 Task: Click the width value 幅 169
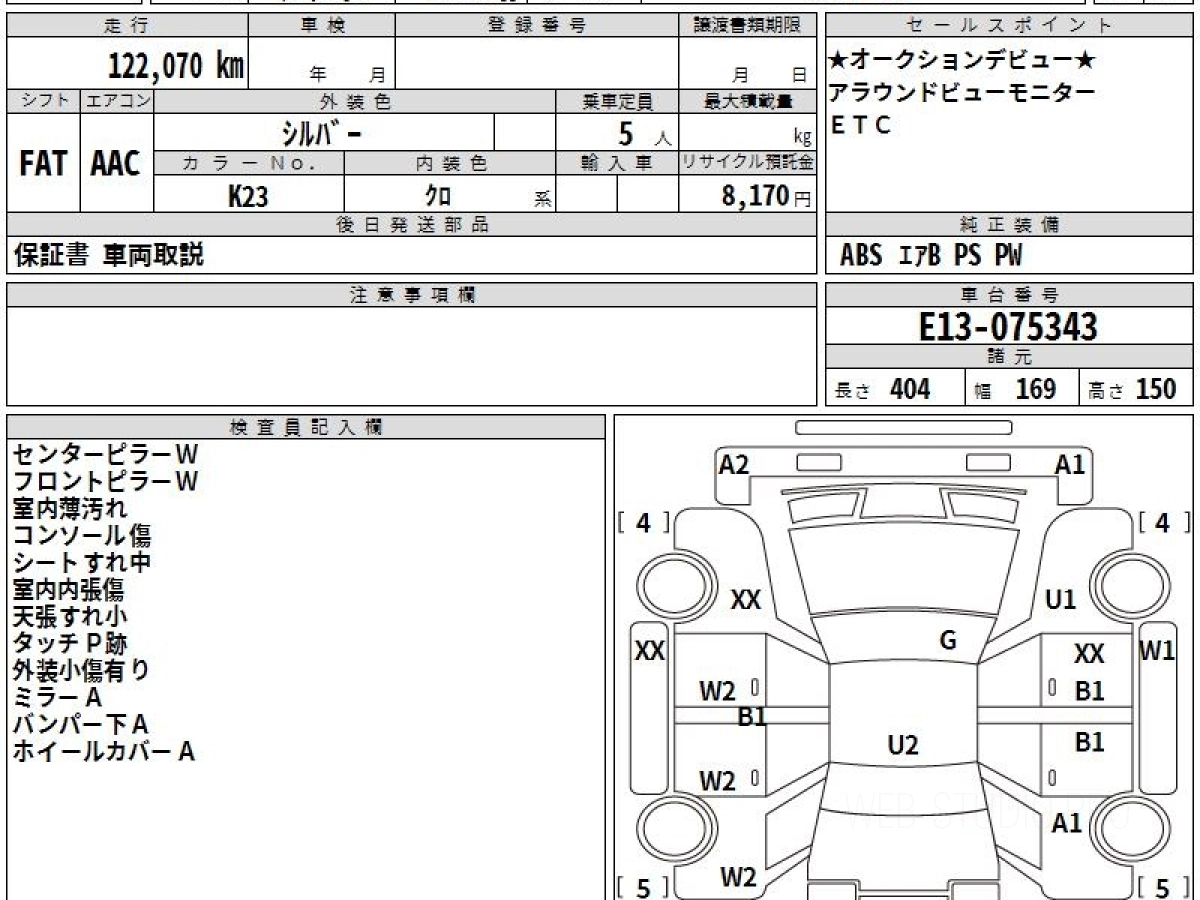coord(1016,389)
